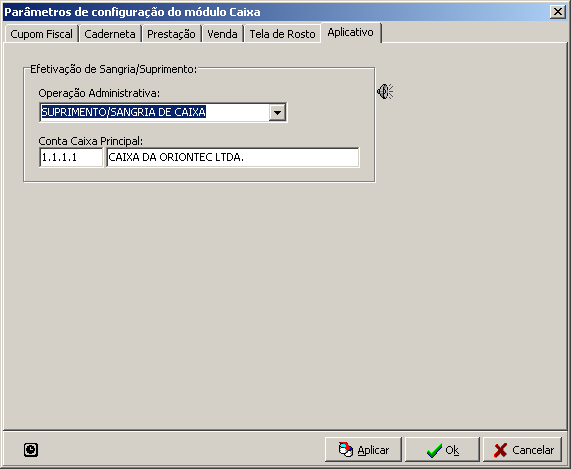Select the Venda tab
Screen dimensions: 571x469
coord(223,34)
